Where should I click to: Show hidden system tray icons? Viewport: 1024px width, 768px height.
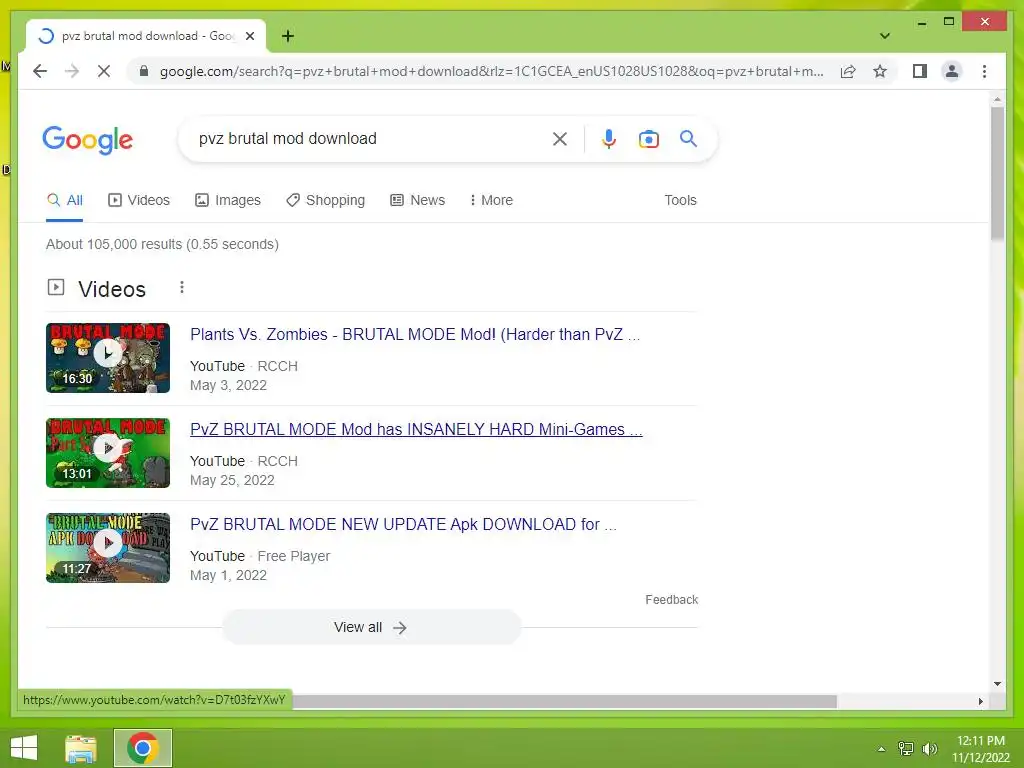coord(882,749)
